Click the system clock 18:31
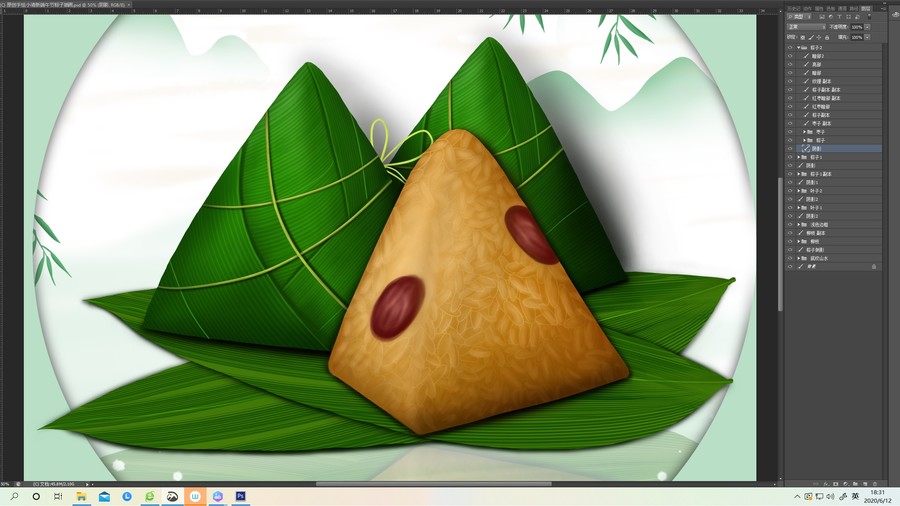The width and height of the screenshot is (900, 506). [x=877, y=492]
